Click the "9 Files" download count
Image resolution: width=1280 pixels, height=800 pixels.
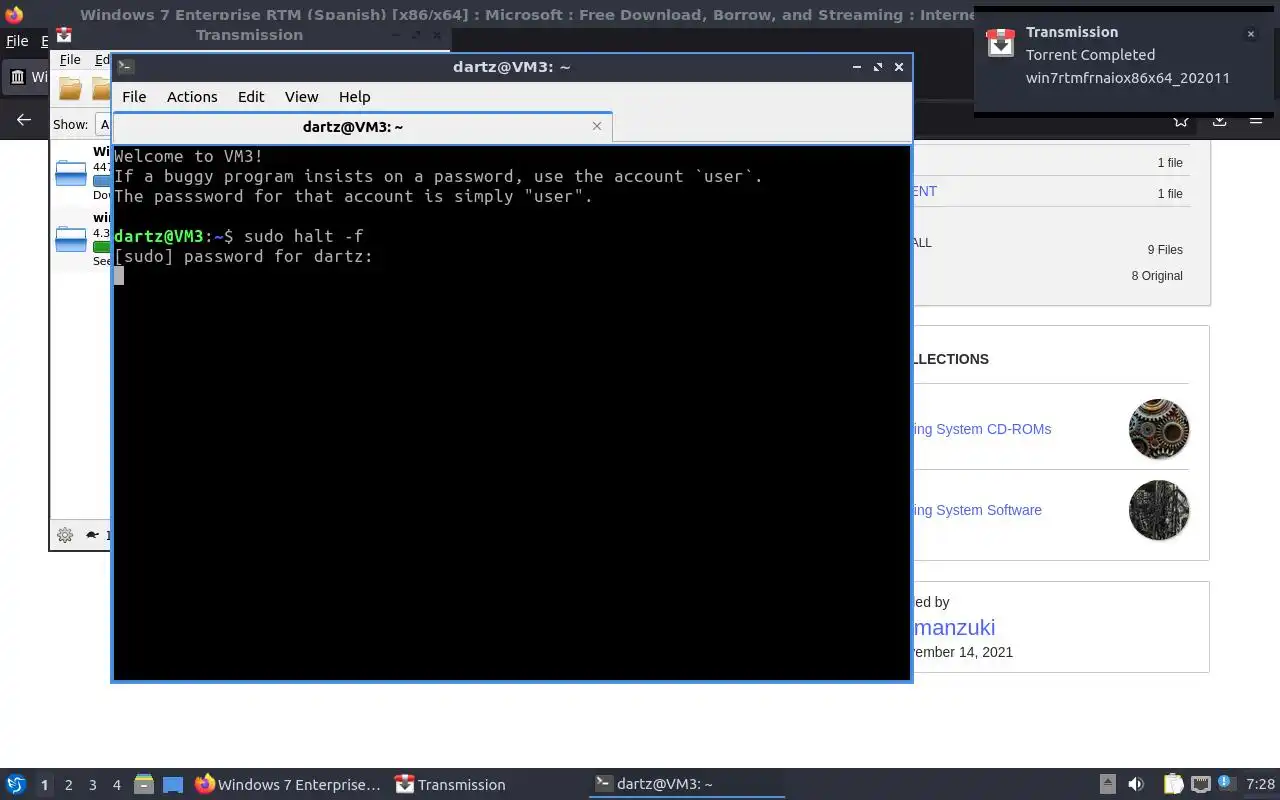click(1165, 250)
